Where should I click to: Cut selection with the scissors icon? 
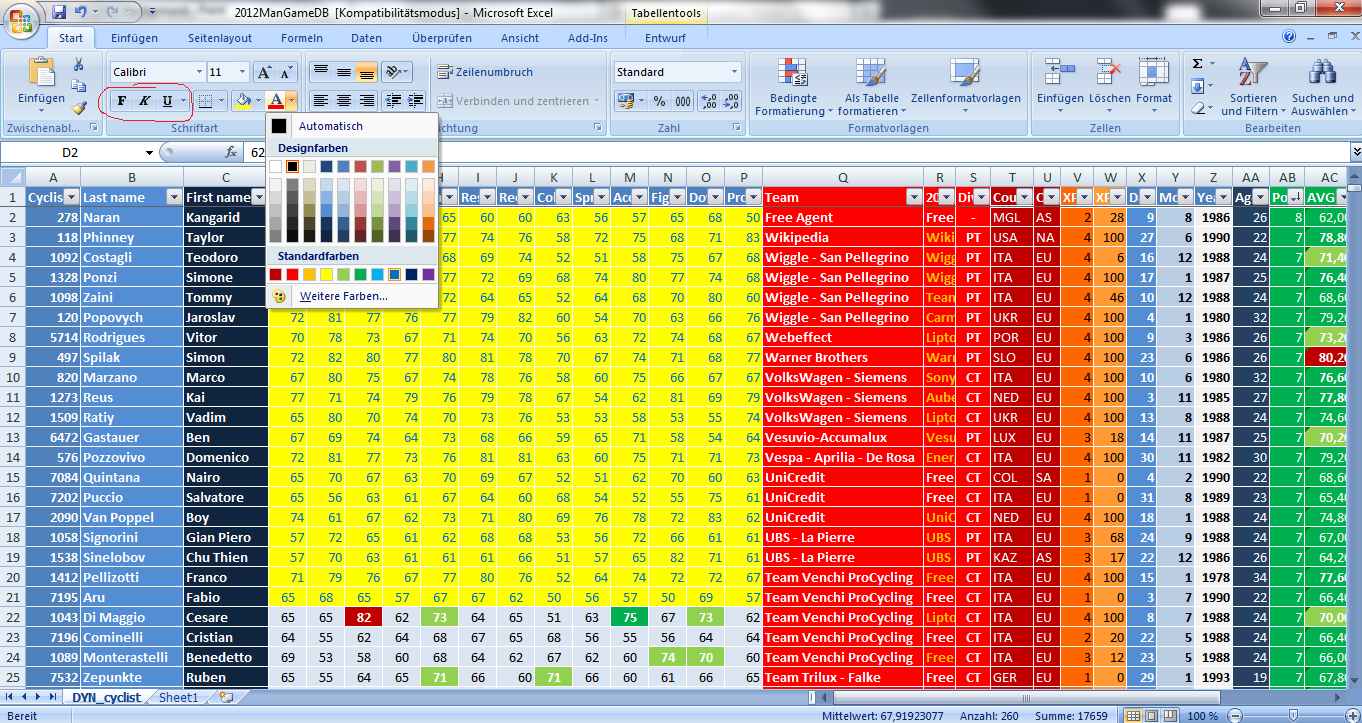tap(78, 64)
